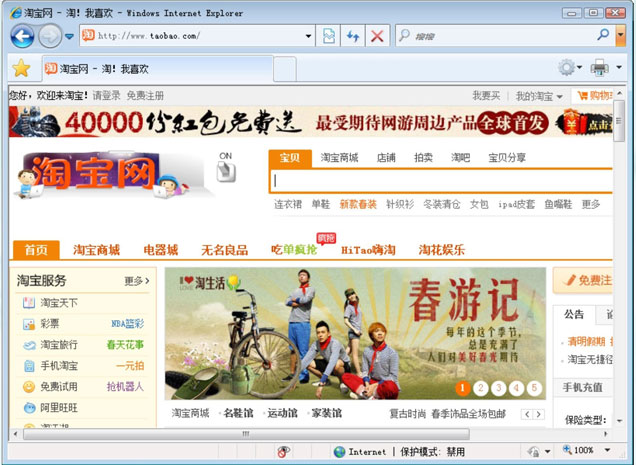Image resolution: width=636 pixels, height=465 pixels.
Task: Select the 拍卖 search tab
Action: tap(423, 157)
